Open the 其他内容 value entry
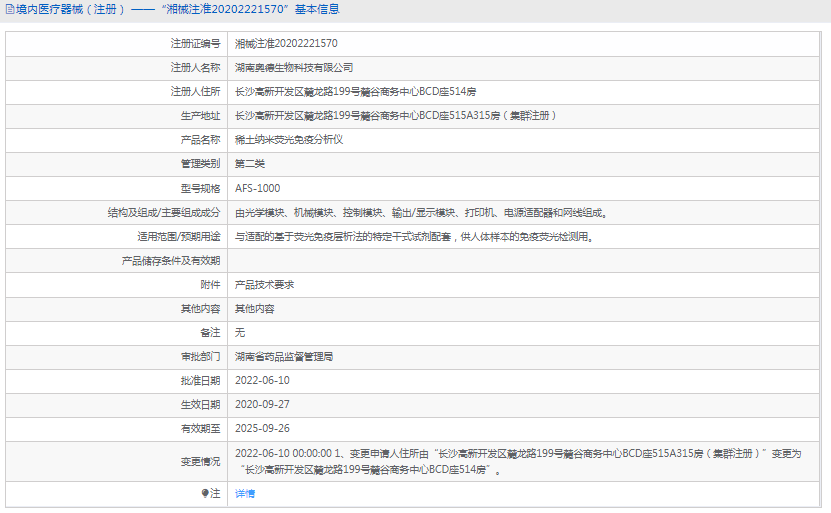831x513 pixels. (x=255, y=308)
